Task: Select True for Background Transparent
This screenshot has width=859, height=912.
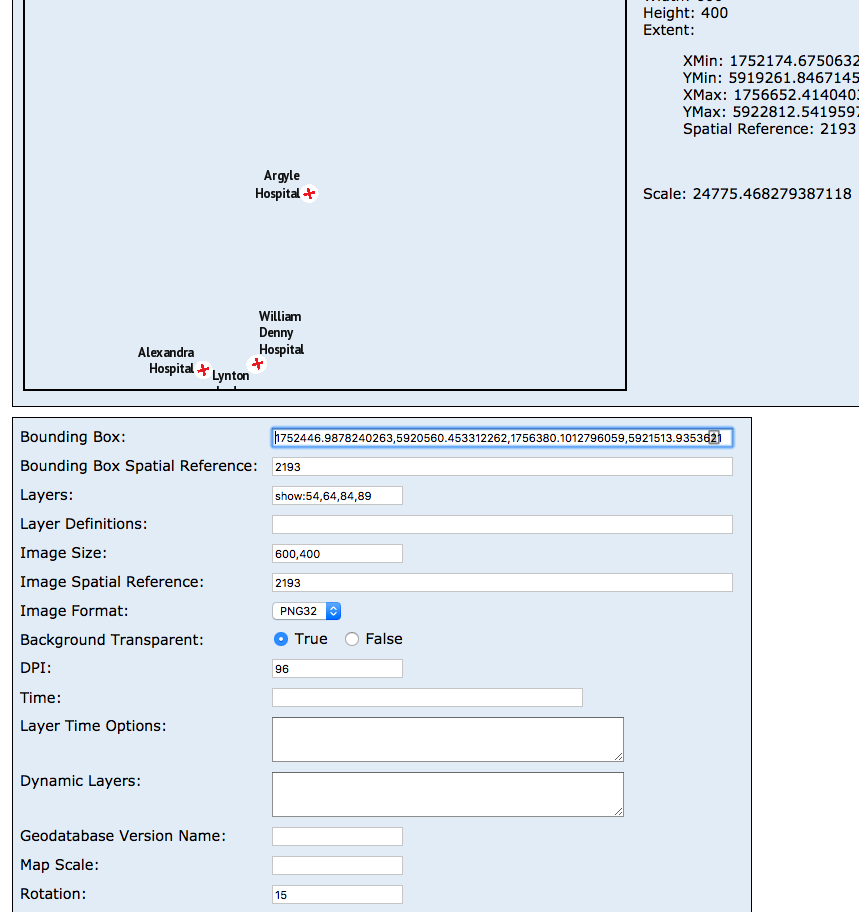Action: point(281,639)
